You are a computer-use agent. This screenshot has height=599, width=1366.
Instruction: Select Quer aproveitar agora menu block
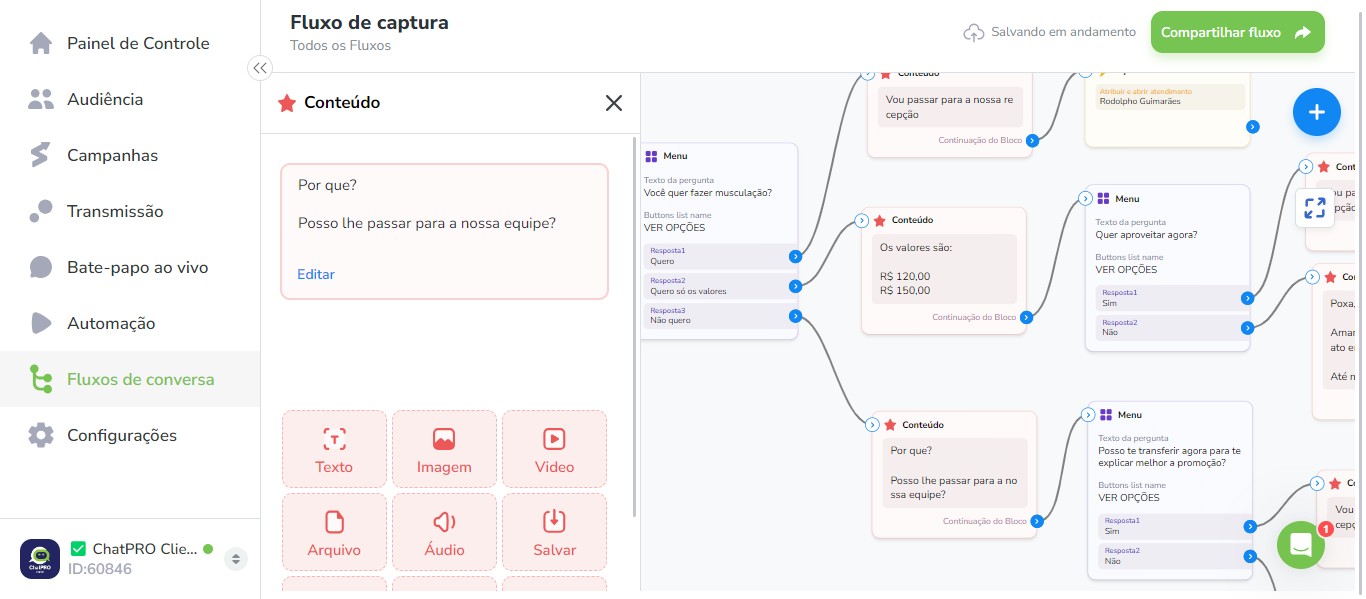(1168, 268)
